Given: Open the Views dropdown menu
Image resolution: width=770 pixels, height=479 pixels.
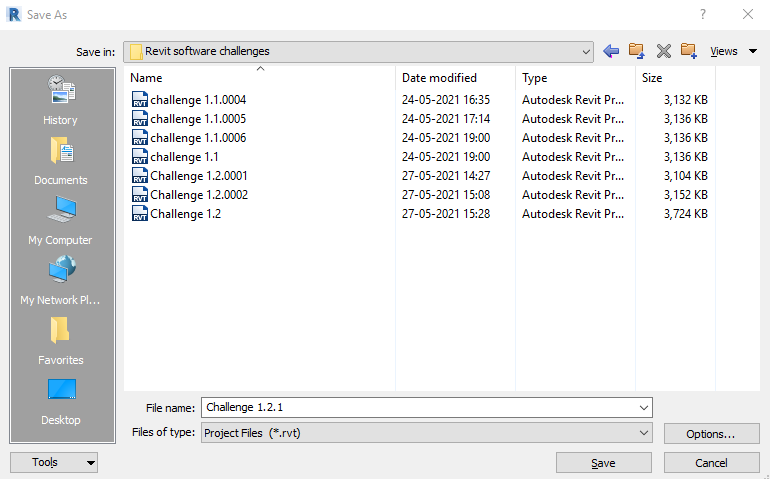Looking at the screenshot, I should point(734,51).
